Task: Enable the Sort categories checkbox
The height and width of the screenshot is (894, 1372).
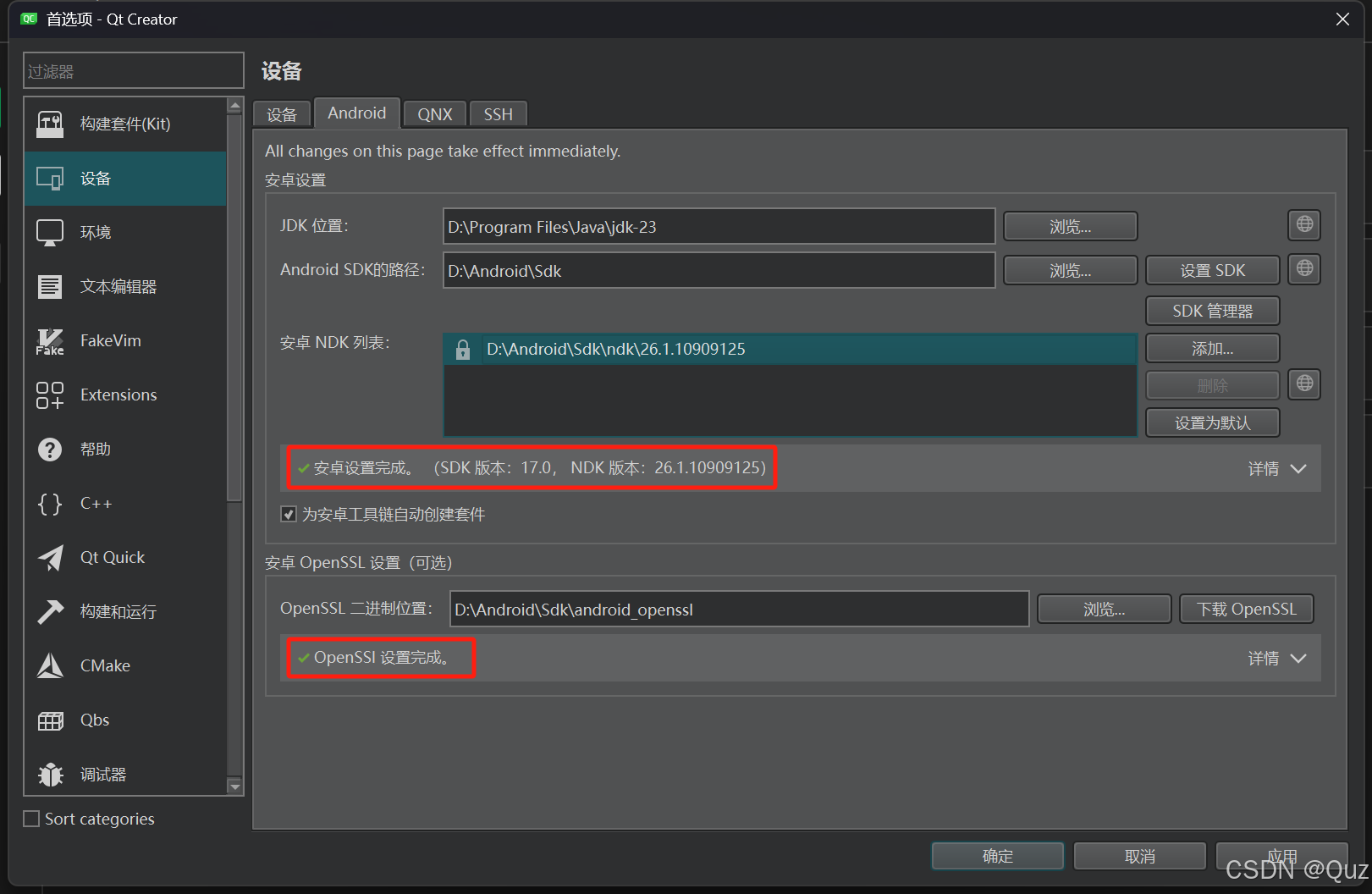Action: tap(30, 818)
